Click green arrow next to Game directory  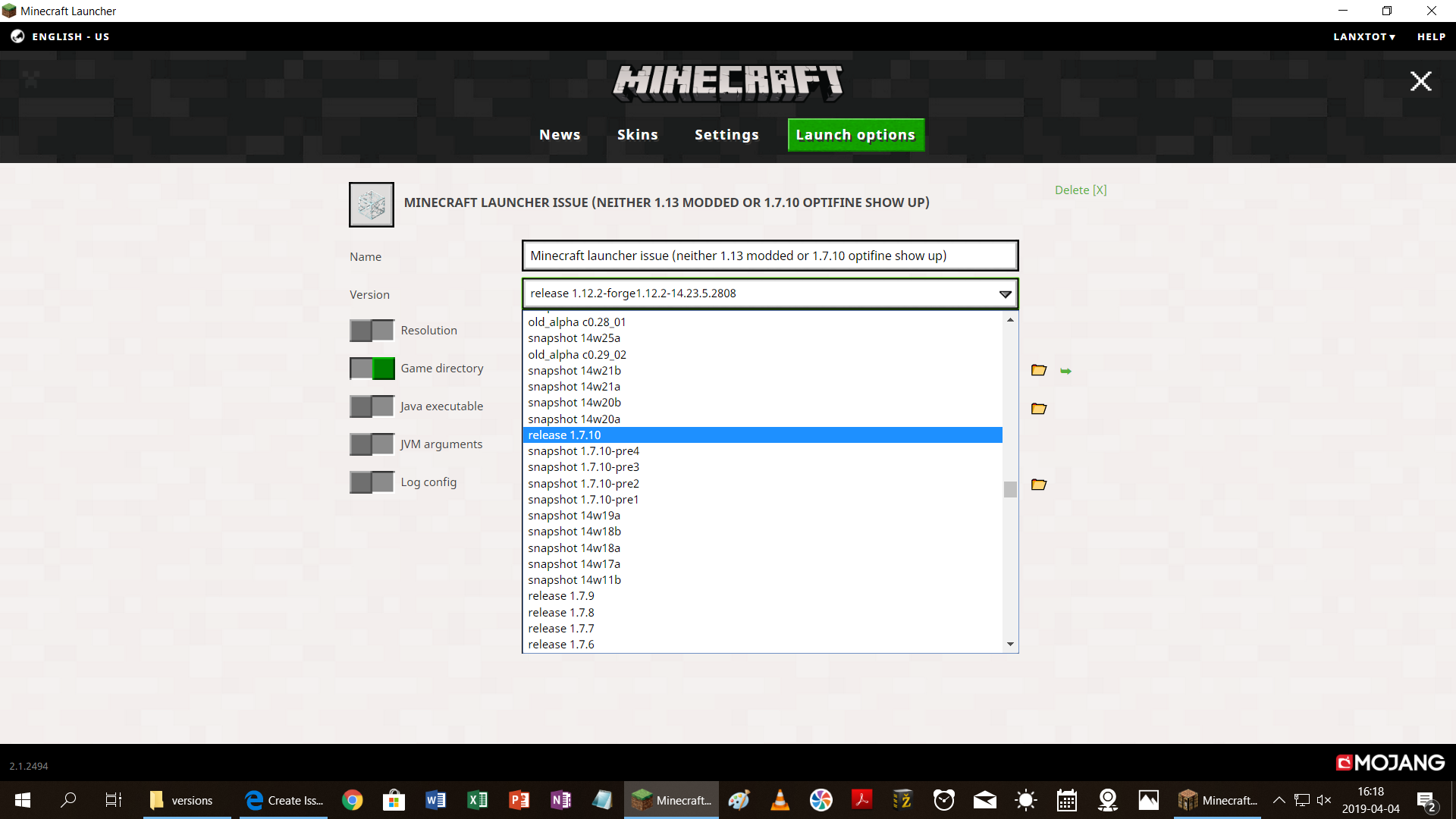tap(1065, 371)
